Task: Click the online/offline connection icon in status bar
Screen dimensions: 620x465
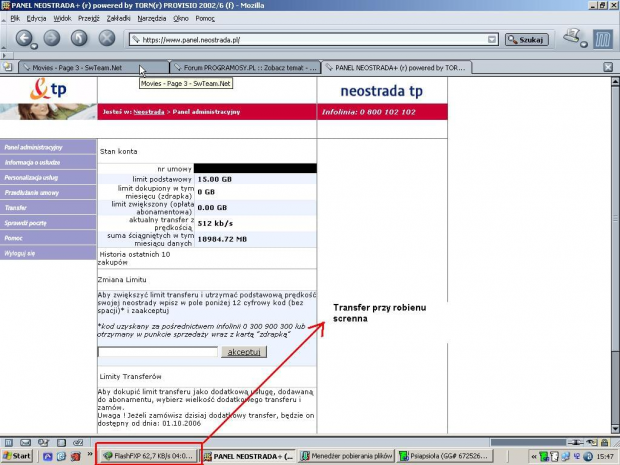Action: pyautogui.click(x=577, y=442)
